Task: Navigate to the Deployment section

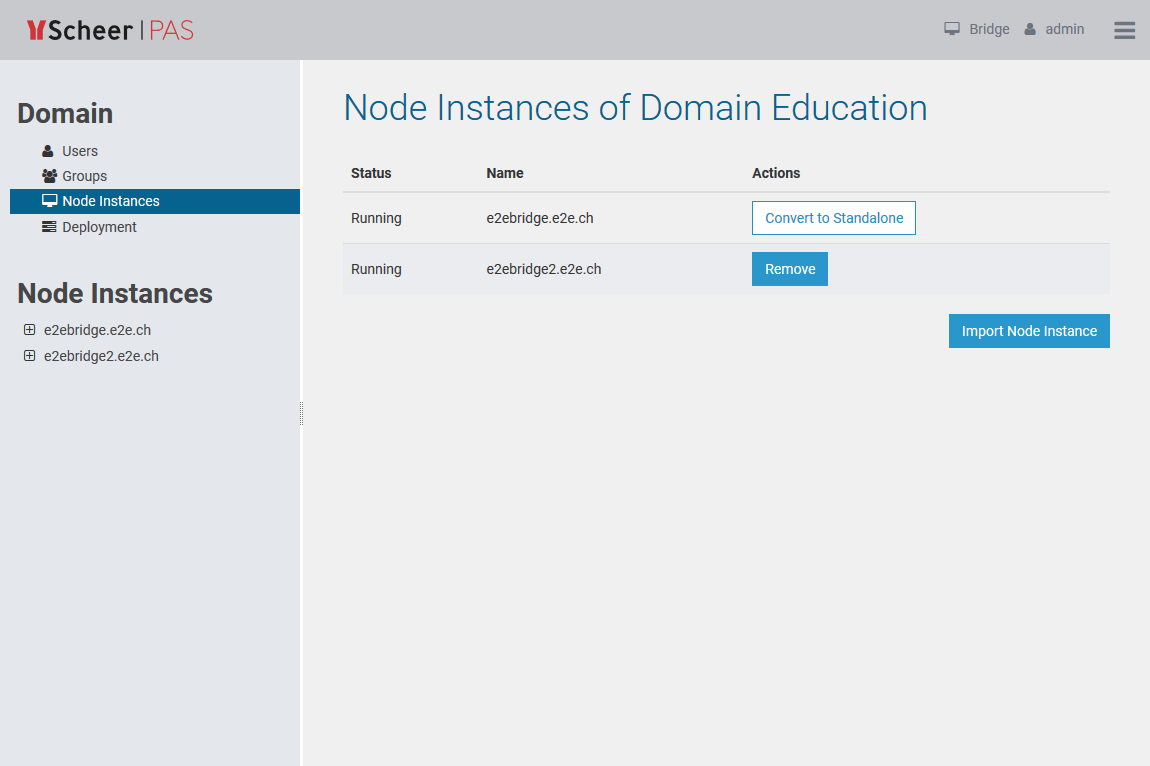Action: (99, 226)
